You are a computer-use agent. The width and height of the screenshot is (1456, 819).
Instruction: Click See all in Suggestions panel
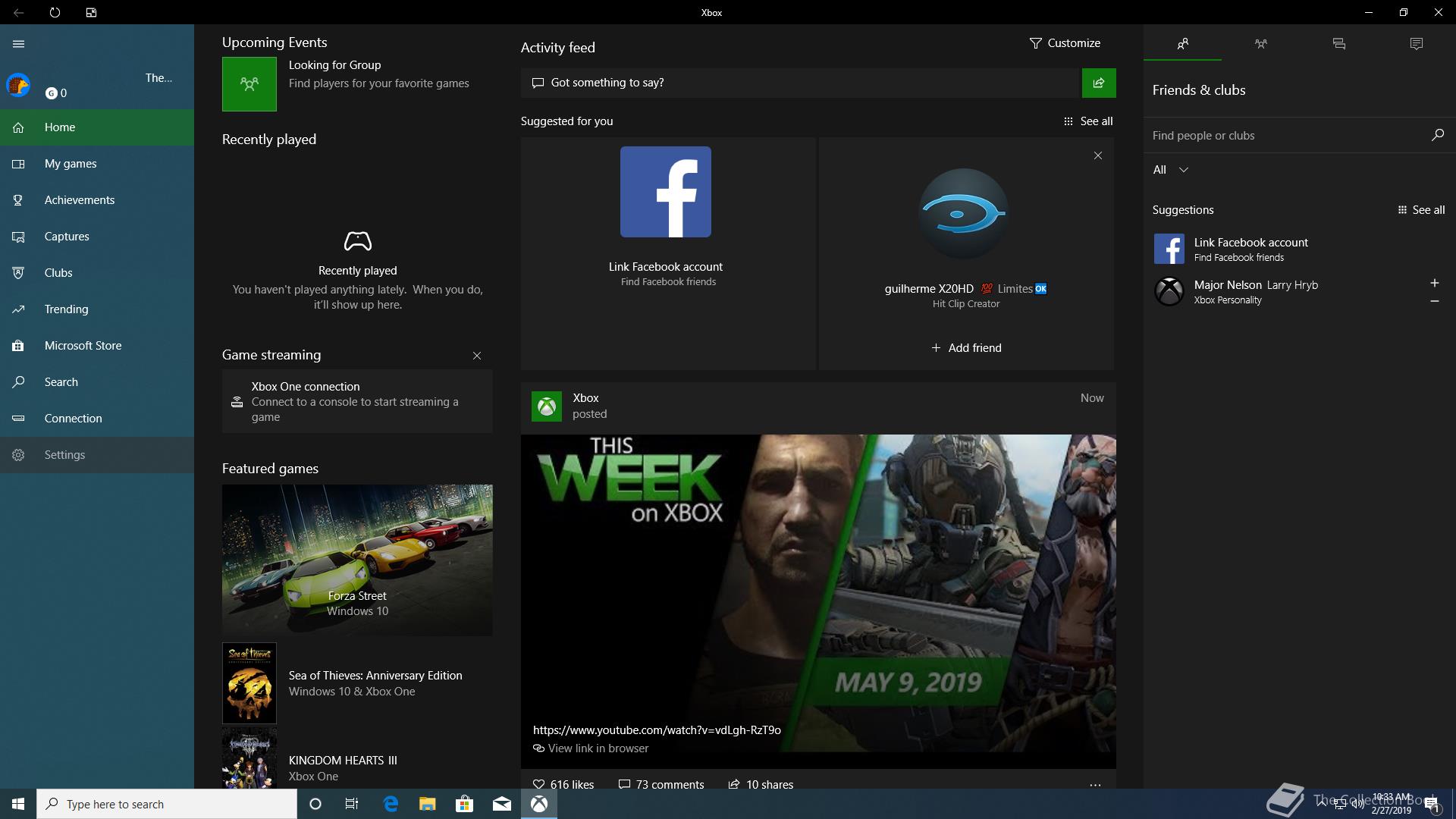coord(1421,210)
